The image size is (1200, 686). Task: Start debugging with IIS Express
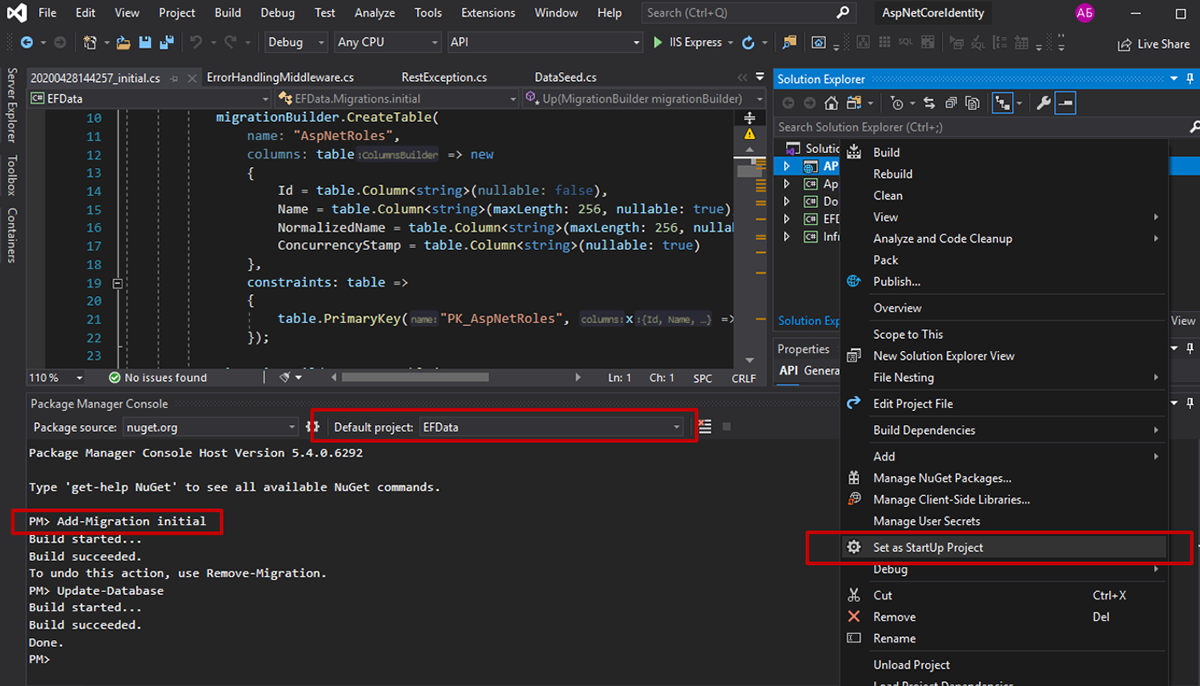687,43
